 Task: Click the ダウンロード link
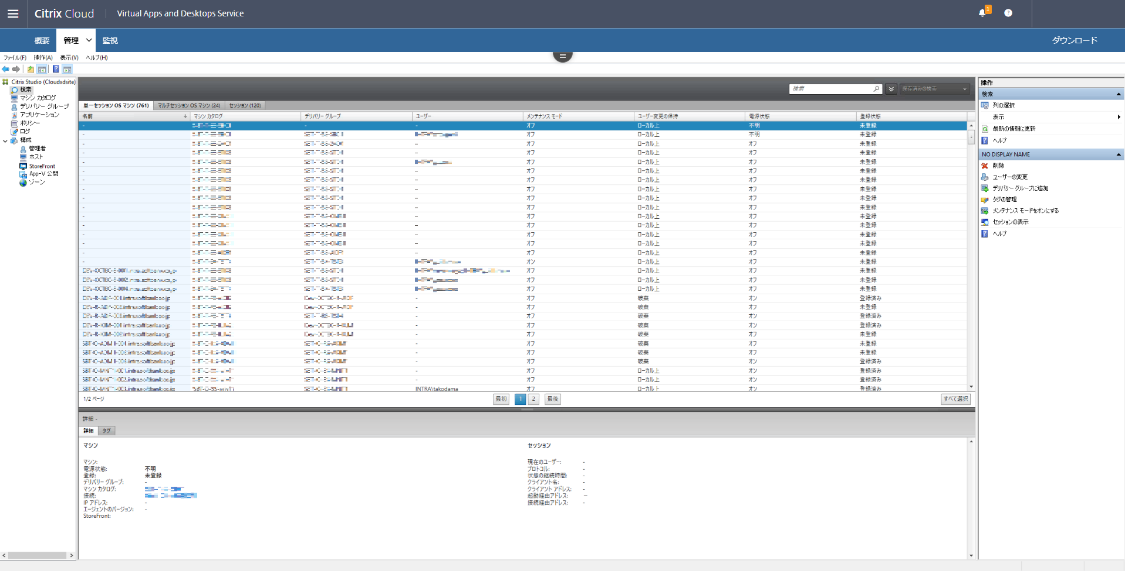click(1074, 40)
